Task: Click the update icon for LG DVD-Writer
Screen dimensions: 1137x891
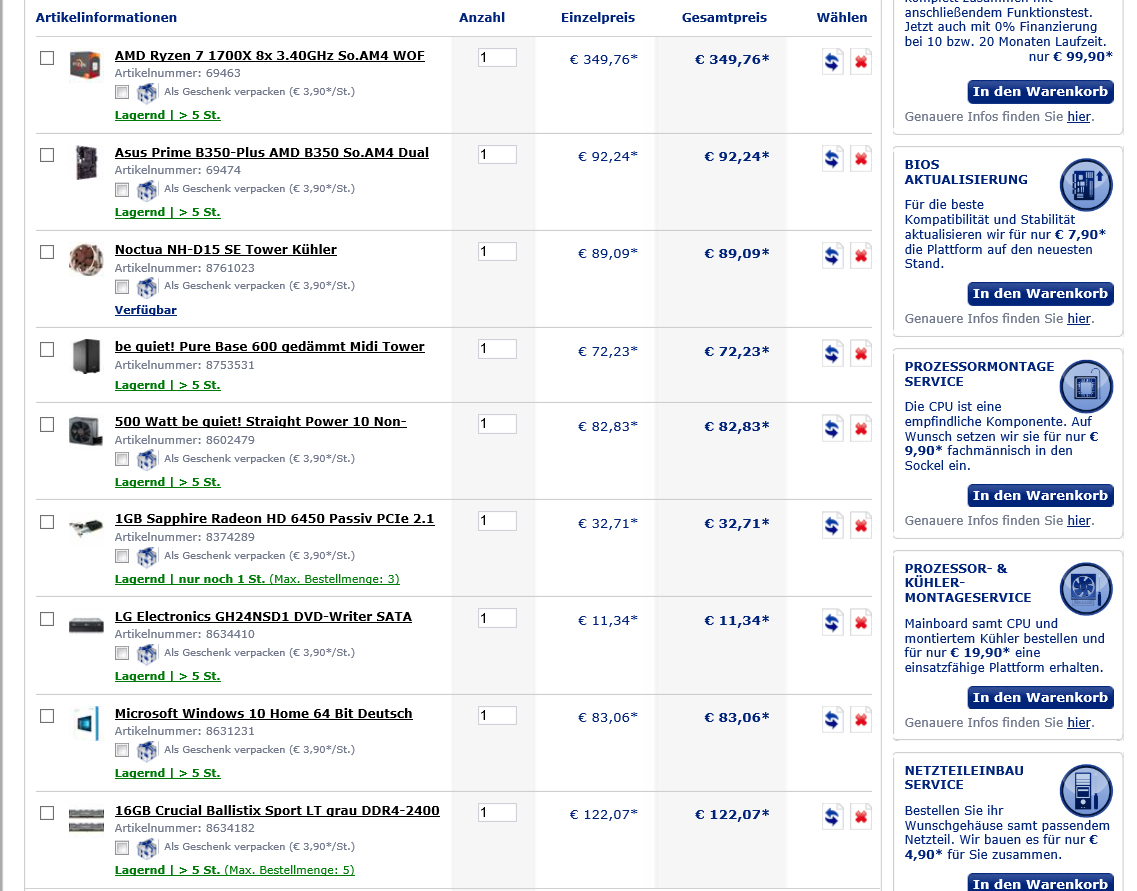Action: point(832,622)
